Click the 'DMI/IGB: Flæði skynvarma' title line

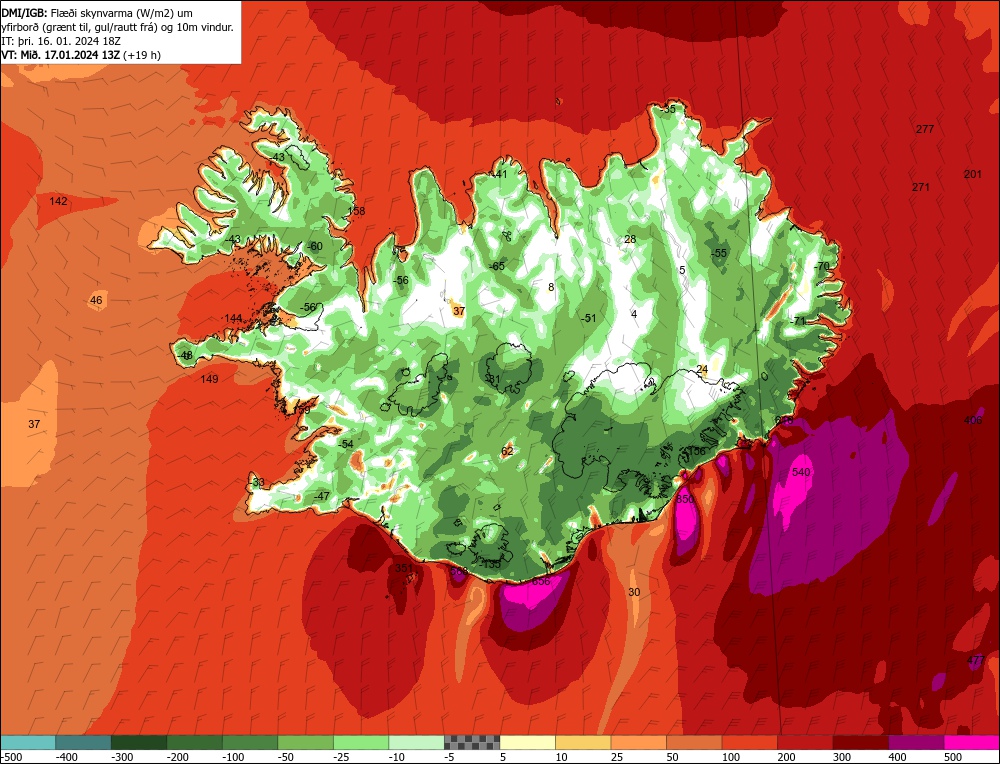pyautogui.click(x=98, y=13)
